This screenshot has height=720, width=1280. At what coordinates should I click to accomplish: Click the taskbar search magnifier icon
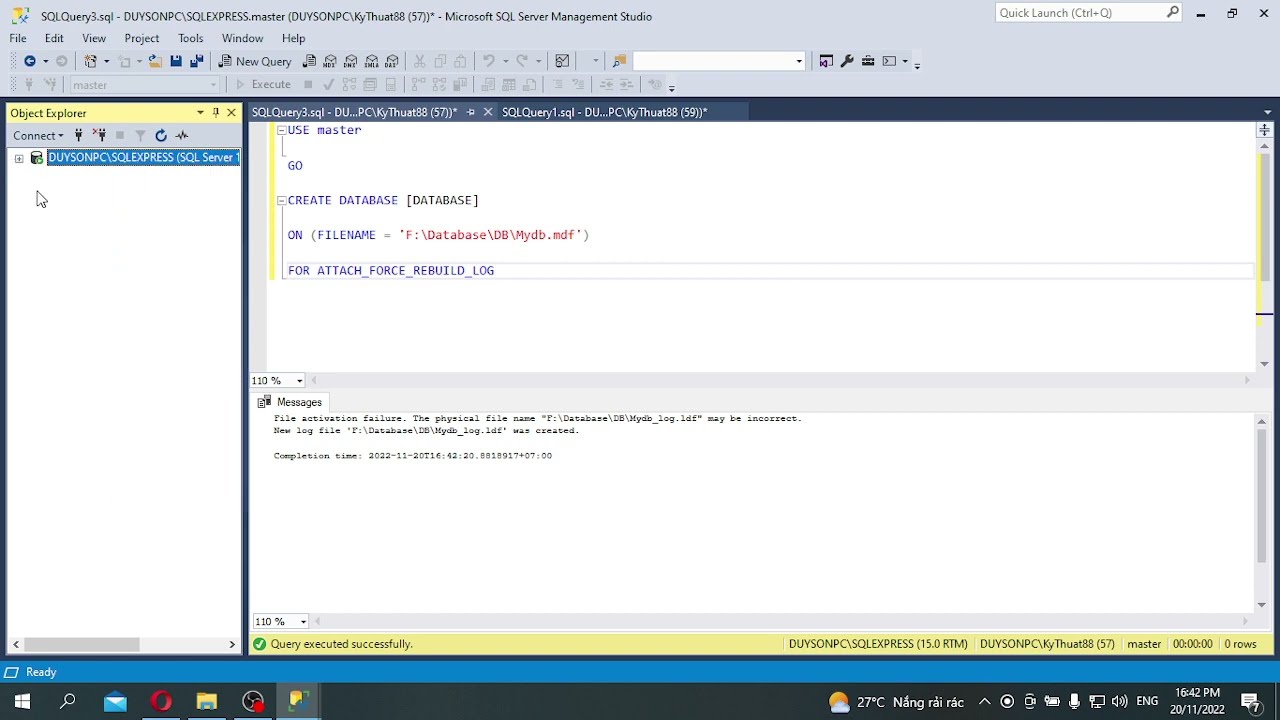tap(68, 702)
